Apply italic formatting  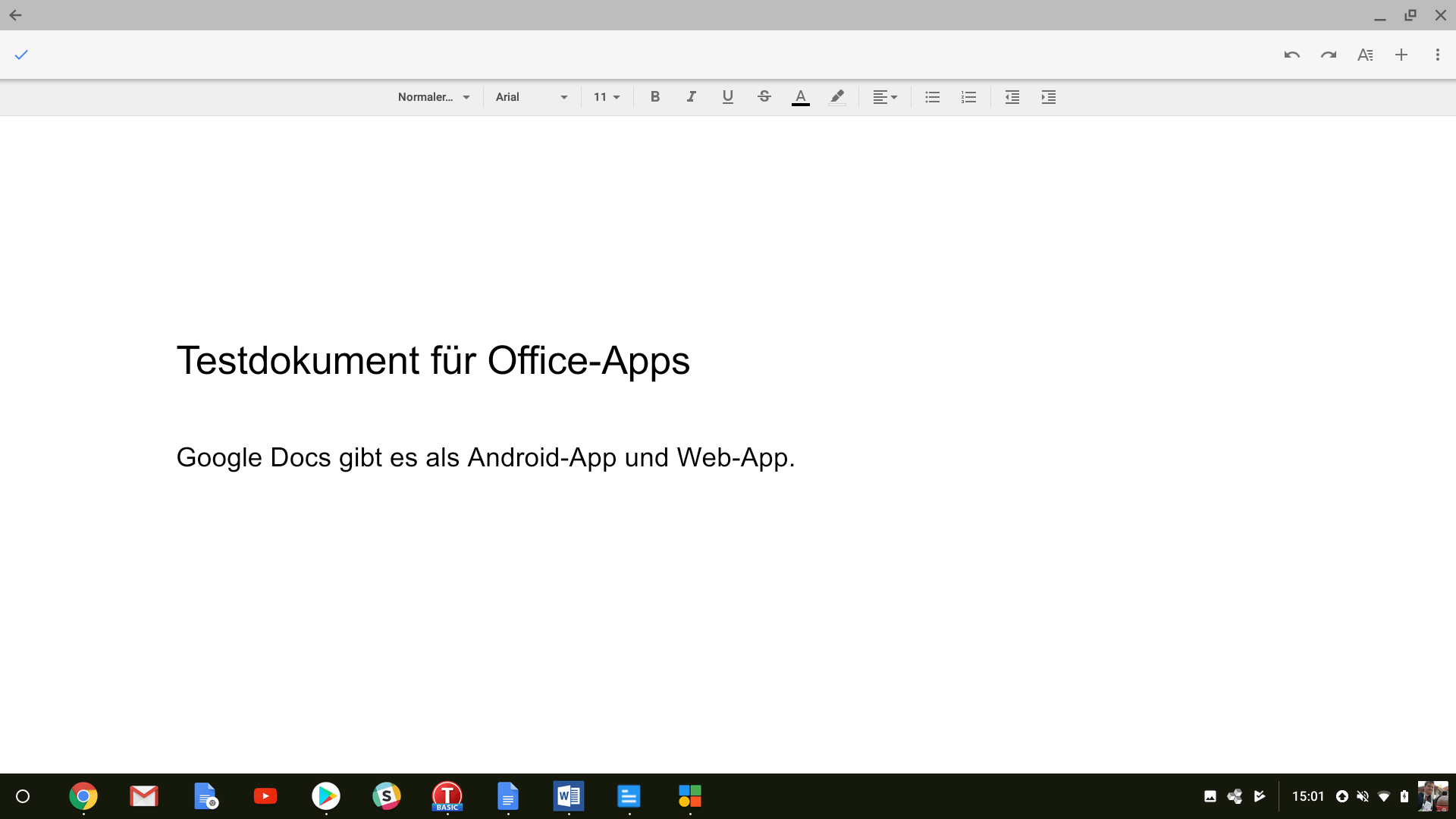click(x=691, y=97)
